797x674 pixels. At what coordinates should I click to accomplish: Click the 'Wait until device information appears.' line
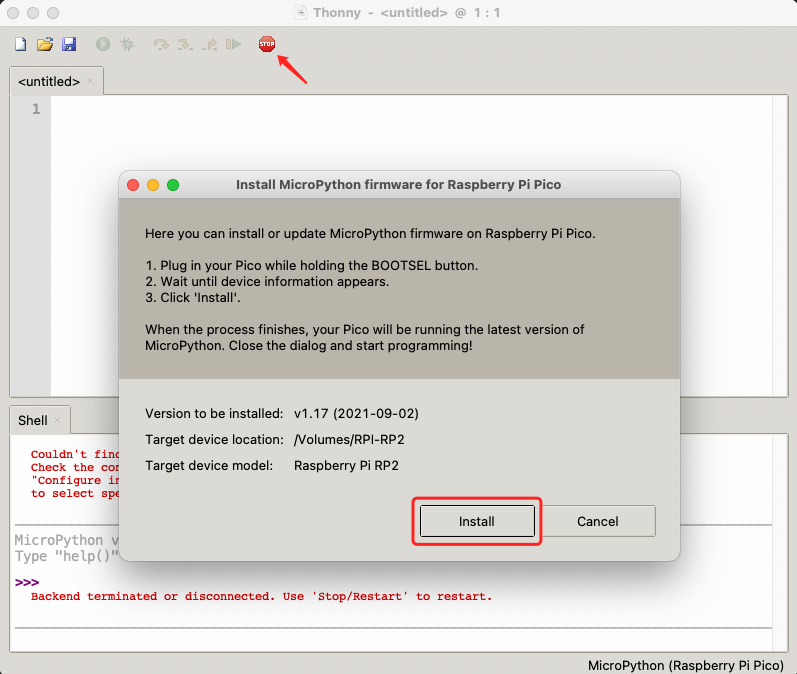tap(267, 281)
